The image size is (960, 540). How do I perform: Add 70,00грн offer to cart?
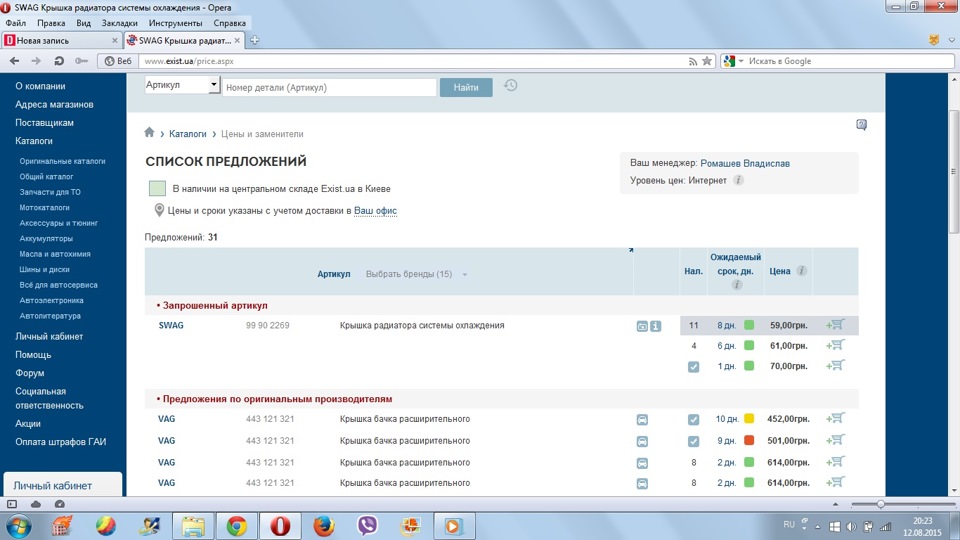point(836,366)
